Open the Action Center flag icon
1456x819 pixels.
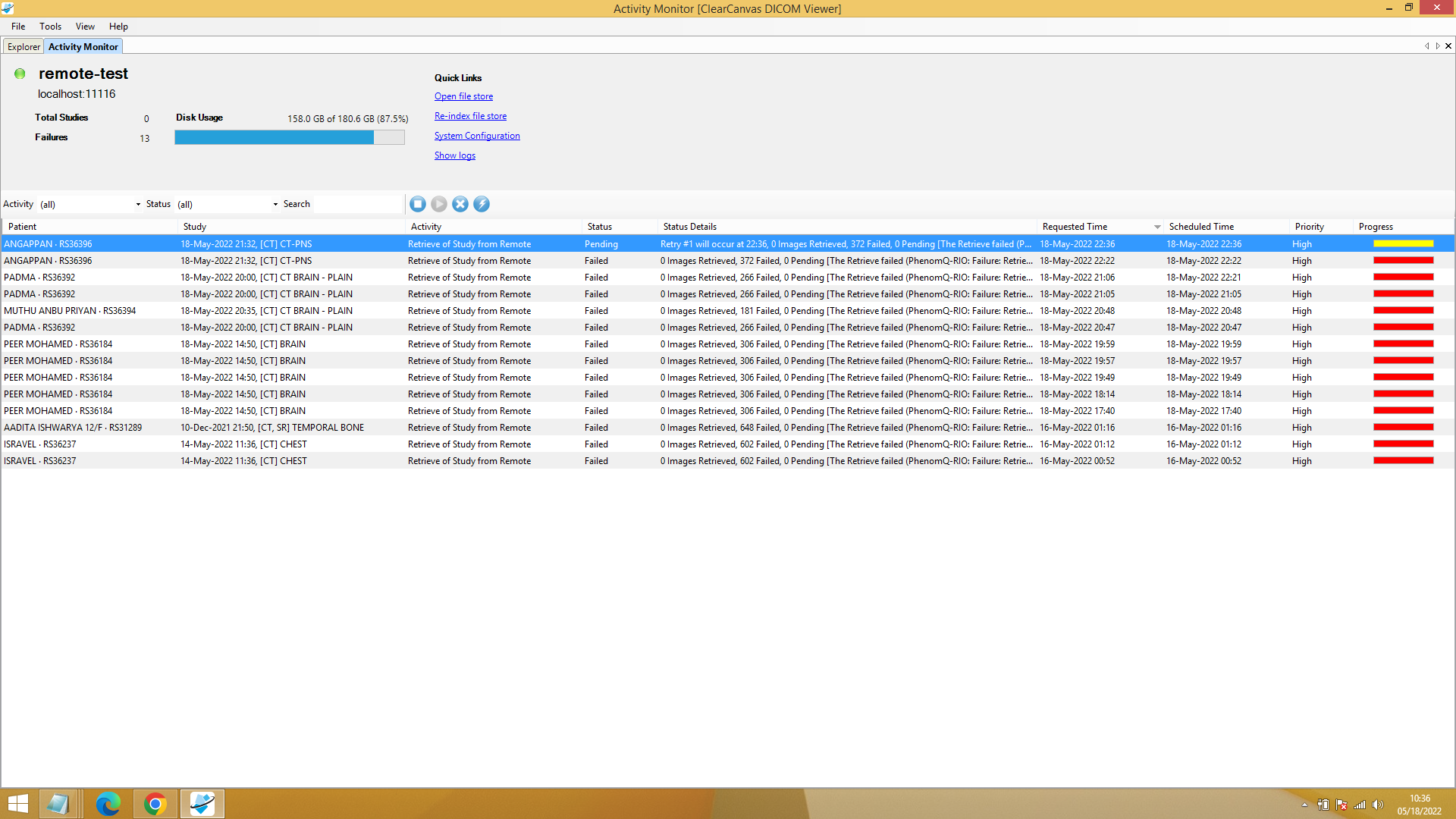point(1341,805)
